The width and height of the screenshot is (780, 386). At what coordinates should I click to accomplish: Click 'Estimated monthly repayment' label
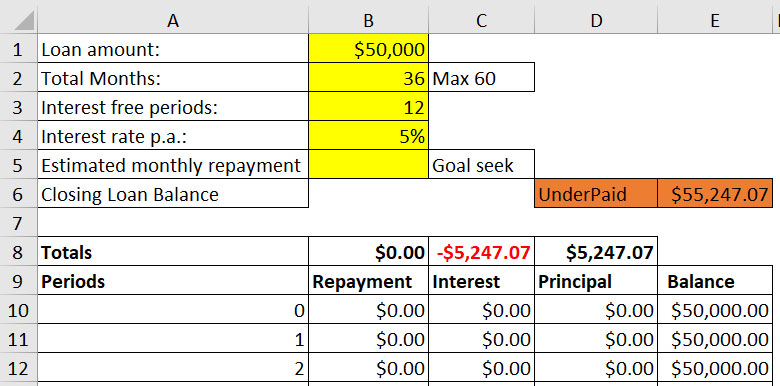tap(173, 164)
